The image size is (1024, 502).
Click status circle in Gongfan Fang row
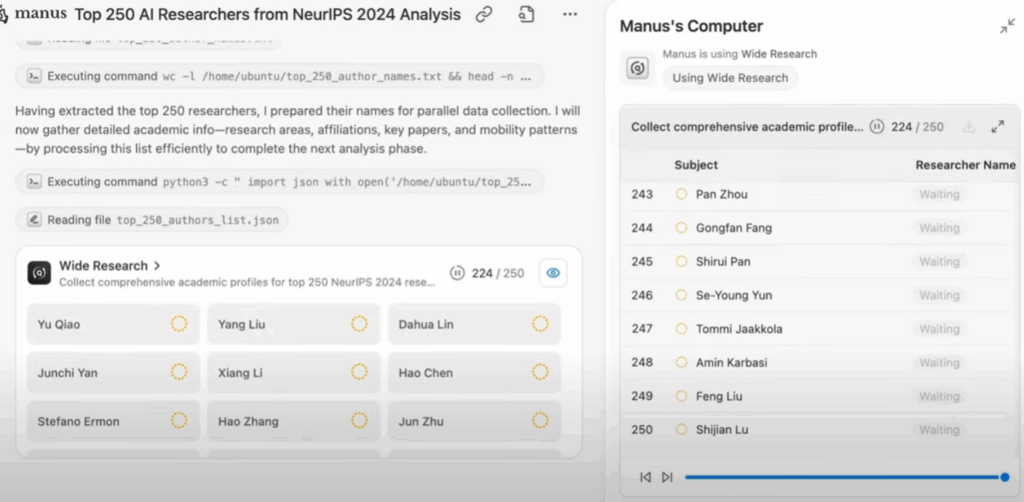(x=681, y=228)
